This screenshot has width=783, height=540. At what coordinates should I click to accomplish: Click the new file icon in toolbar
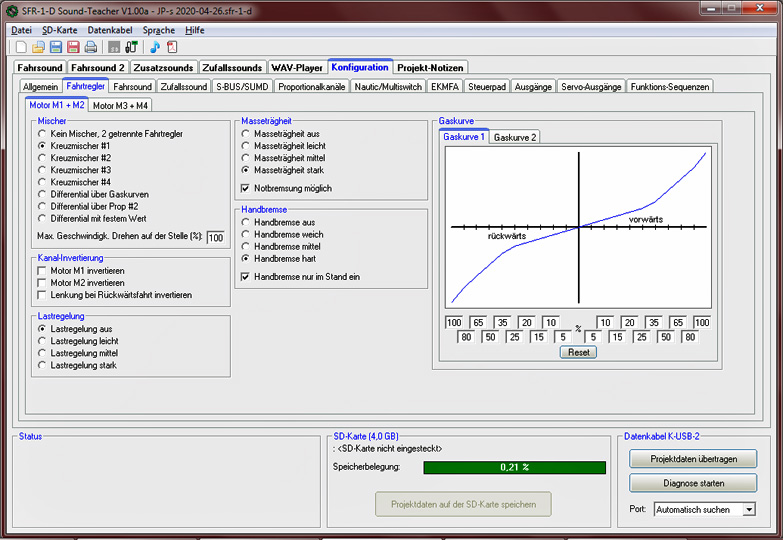coord(21,47)
